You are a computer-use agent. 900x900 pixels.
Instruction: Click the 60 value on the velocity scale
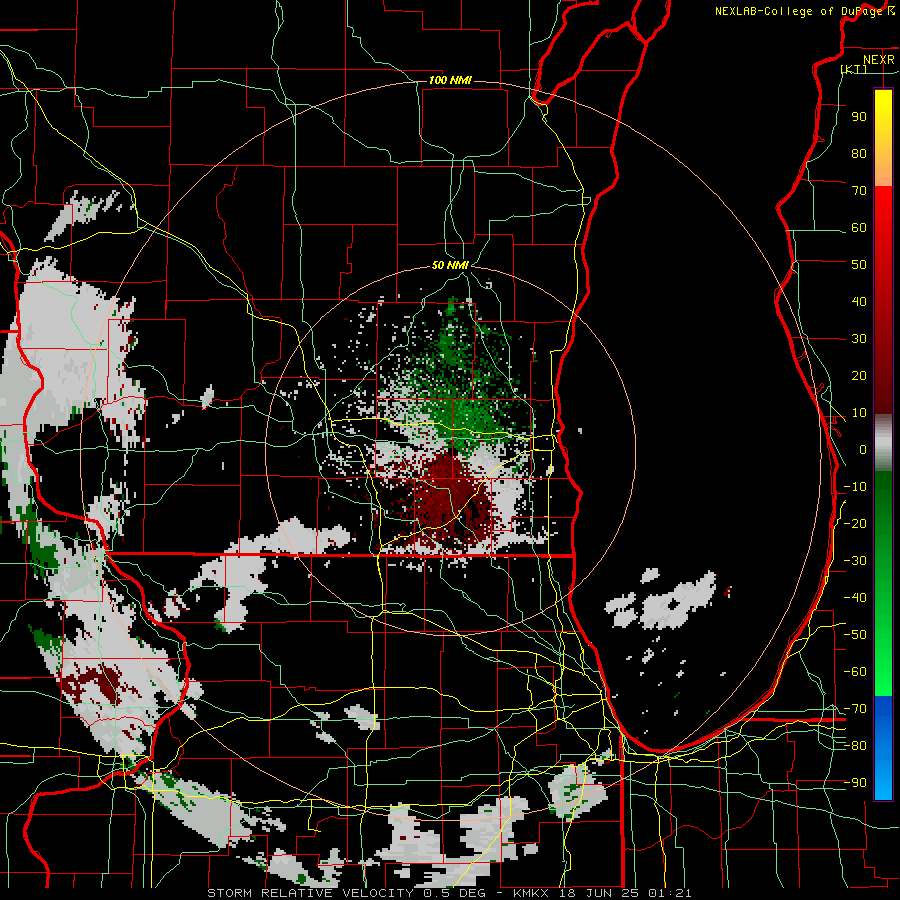(x=859, y=227)
